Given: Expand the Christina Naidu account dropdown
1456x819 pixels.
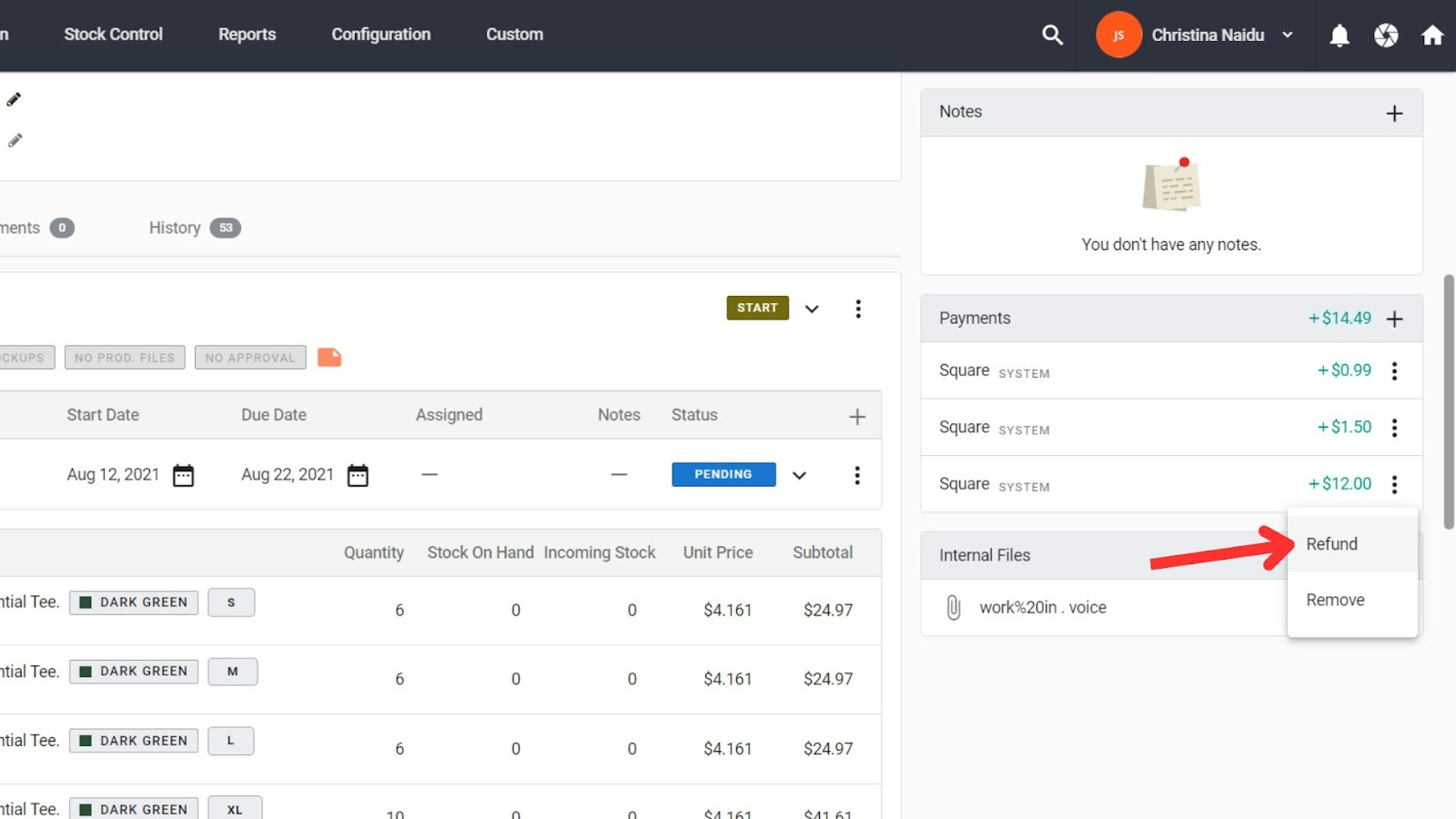Looking at the screenshot, I should [1287, 35].
